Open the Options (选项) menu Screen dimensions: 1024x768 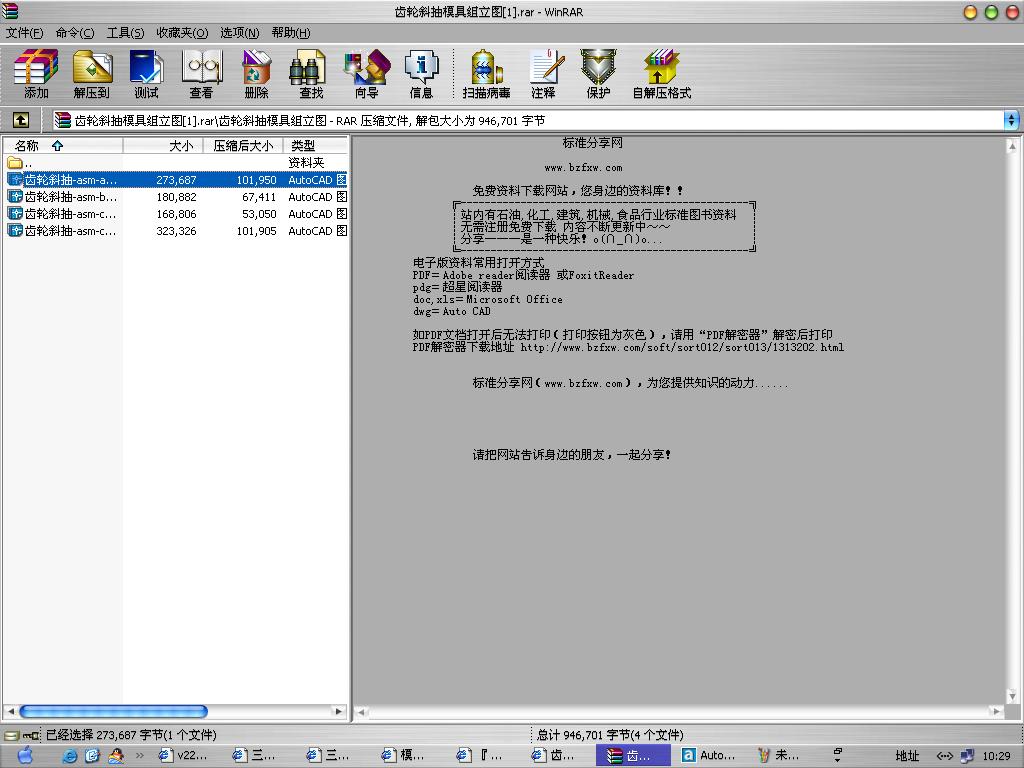239,33
